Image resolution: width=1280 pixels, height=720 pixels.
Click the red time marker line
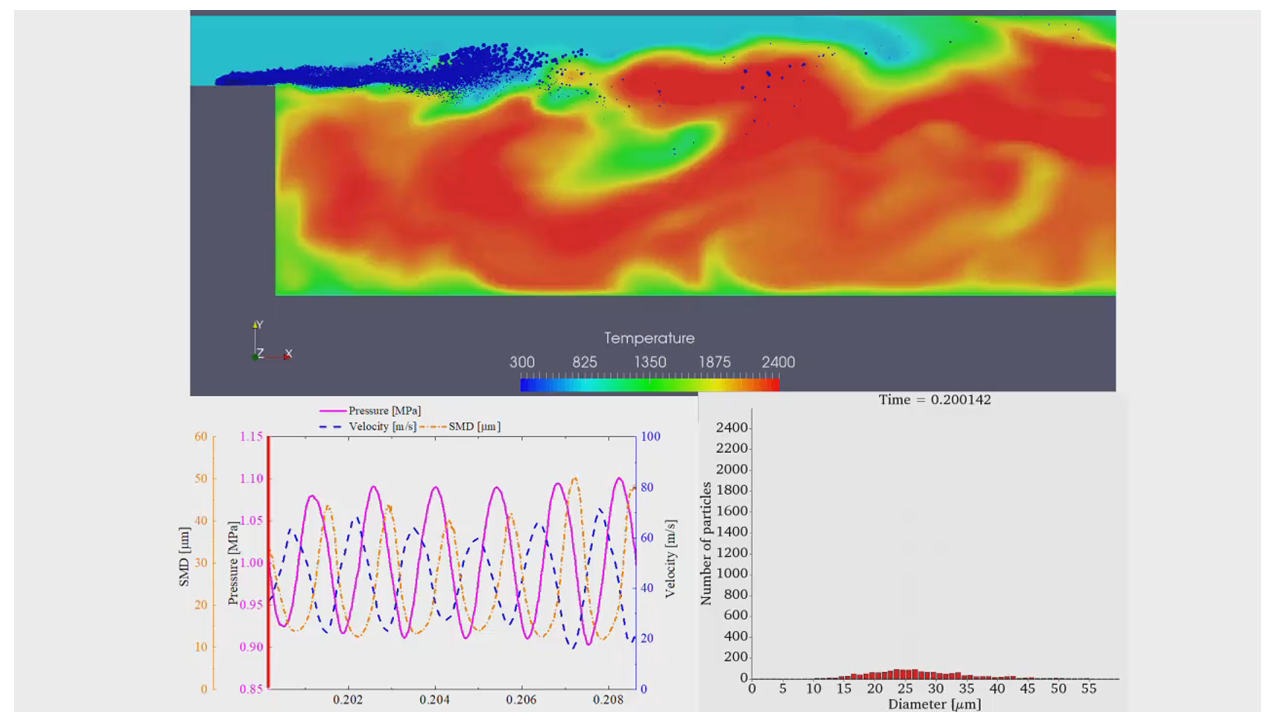pos(268,563)
